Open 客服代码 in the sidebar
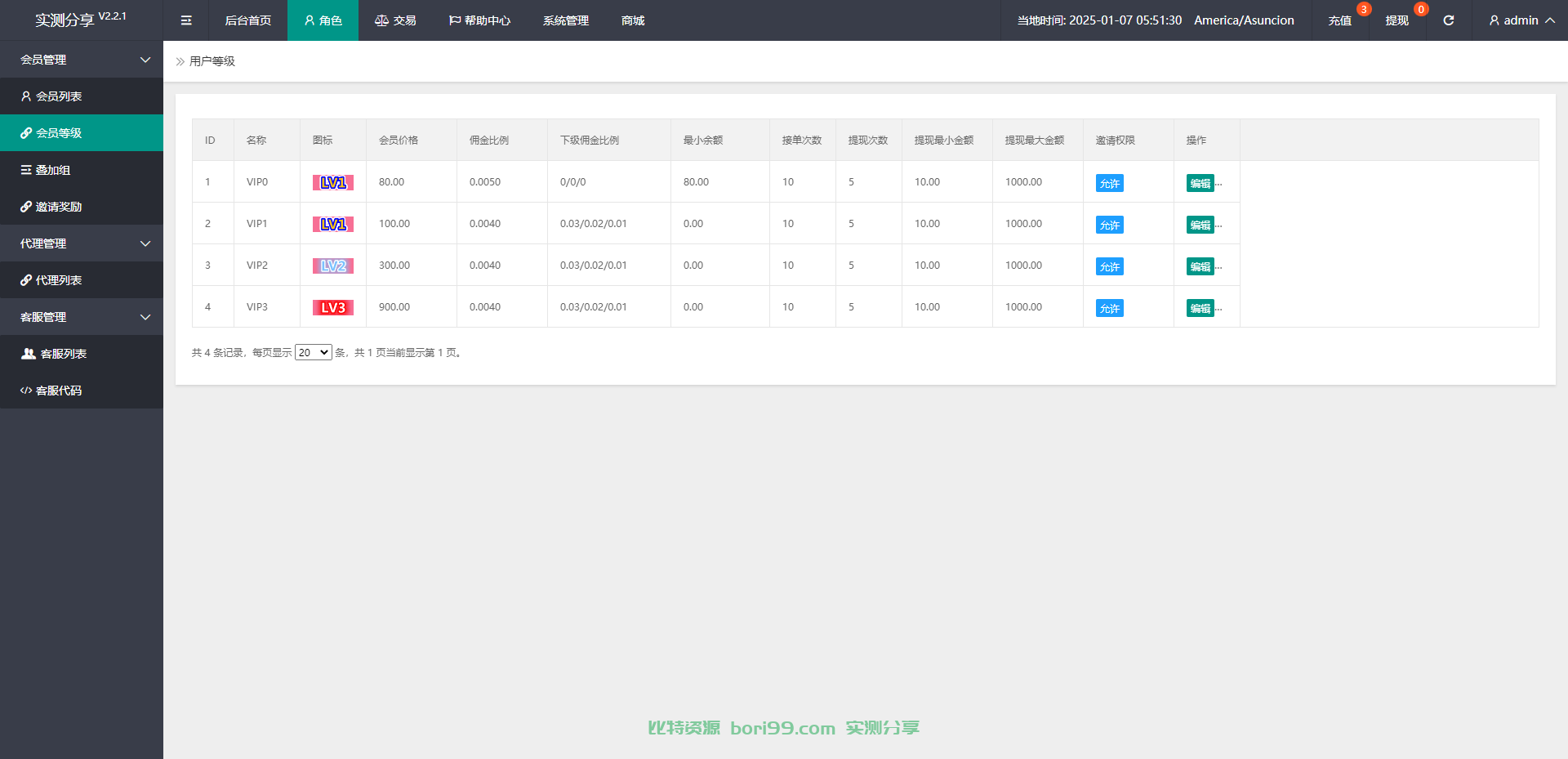1568x759 pixels. click(x=82, y=391)
